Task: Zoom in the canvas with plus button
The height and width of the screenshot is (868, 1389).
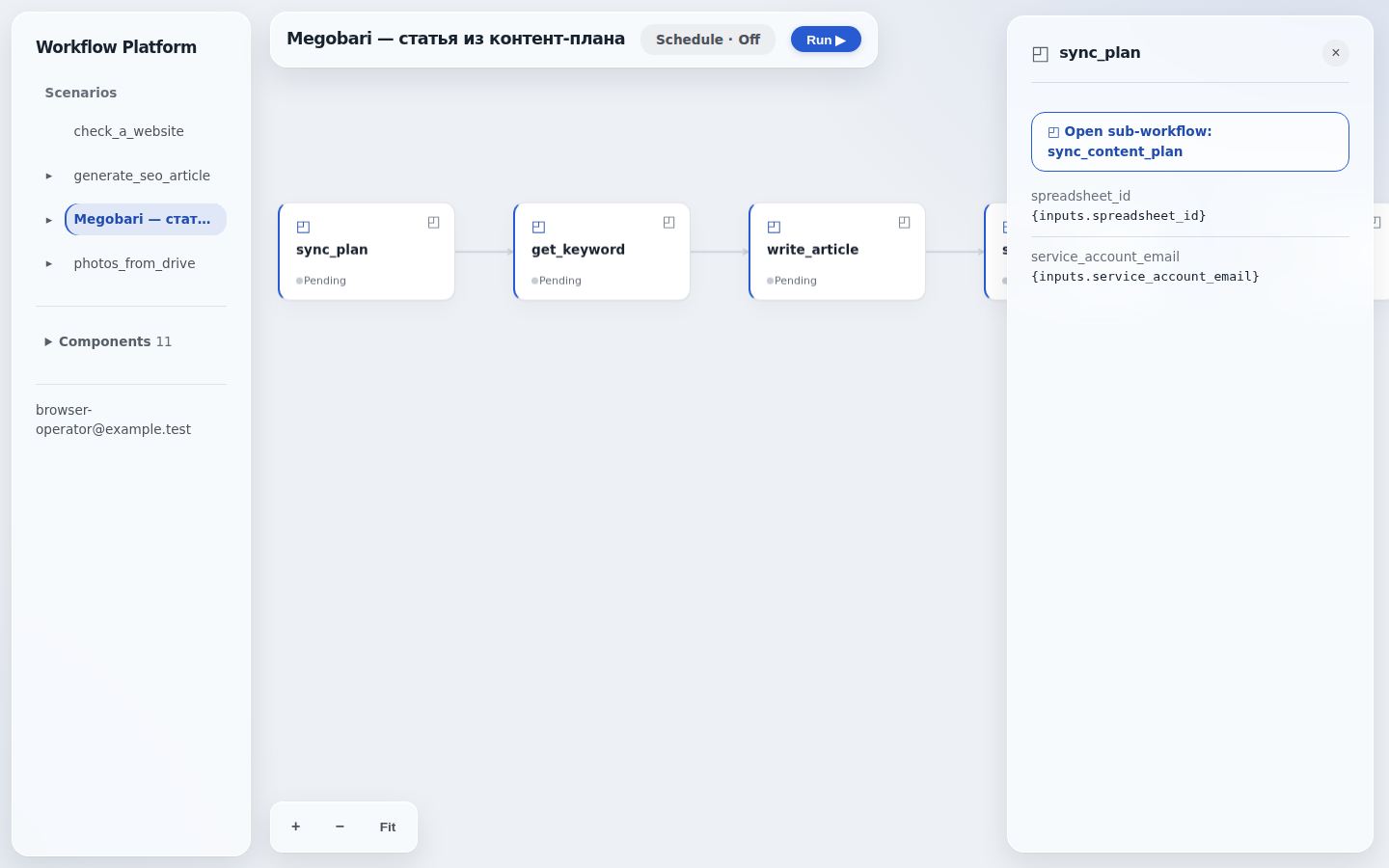Action: pos(296,827)
